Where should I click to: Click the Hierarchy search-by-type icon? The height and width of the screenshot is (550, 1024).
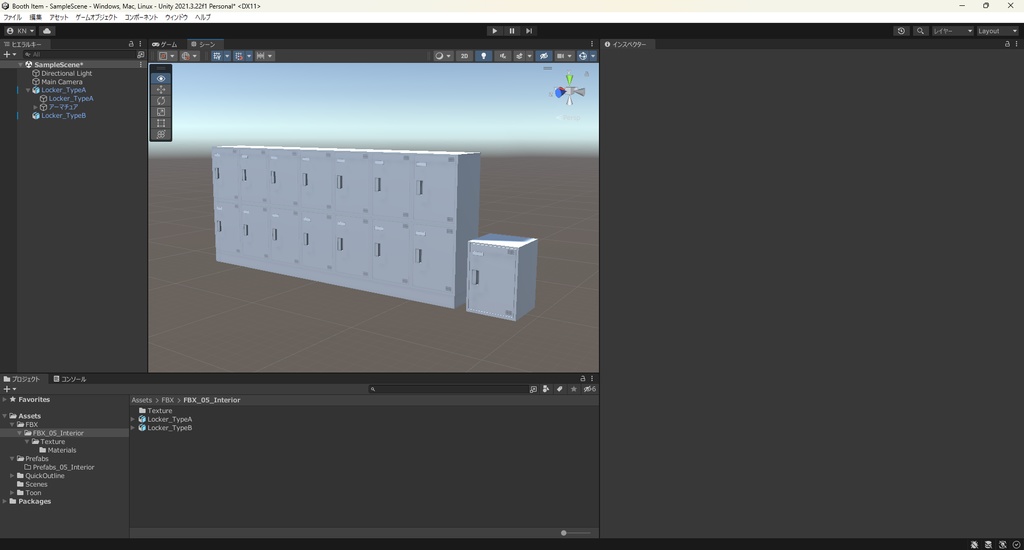pos(140,55)
